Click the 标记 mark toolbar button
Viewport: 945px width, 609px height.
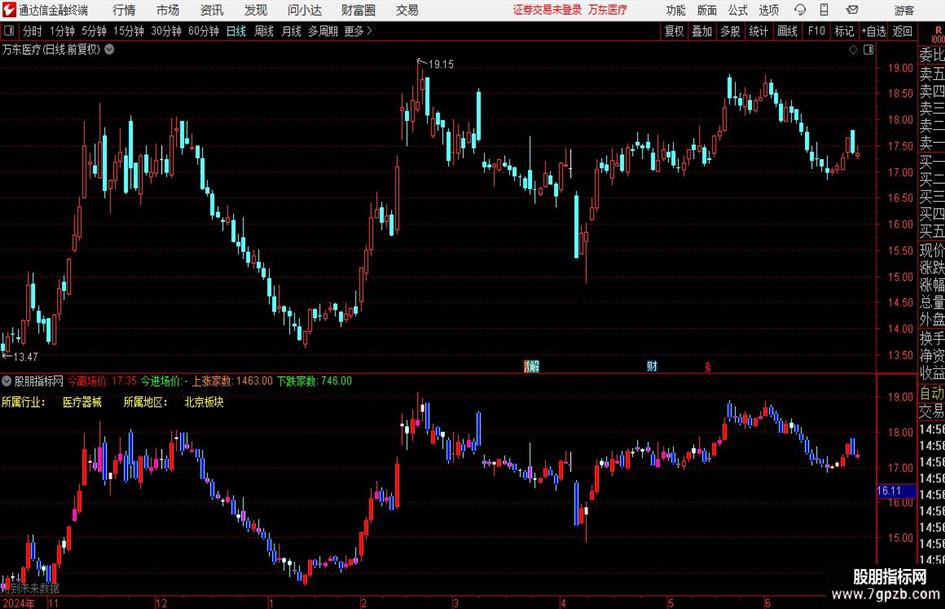[844, 31]
